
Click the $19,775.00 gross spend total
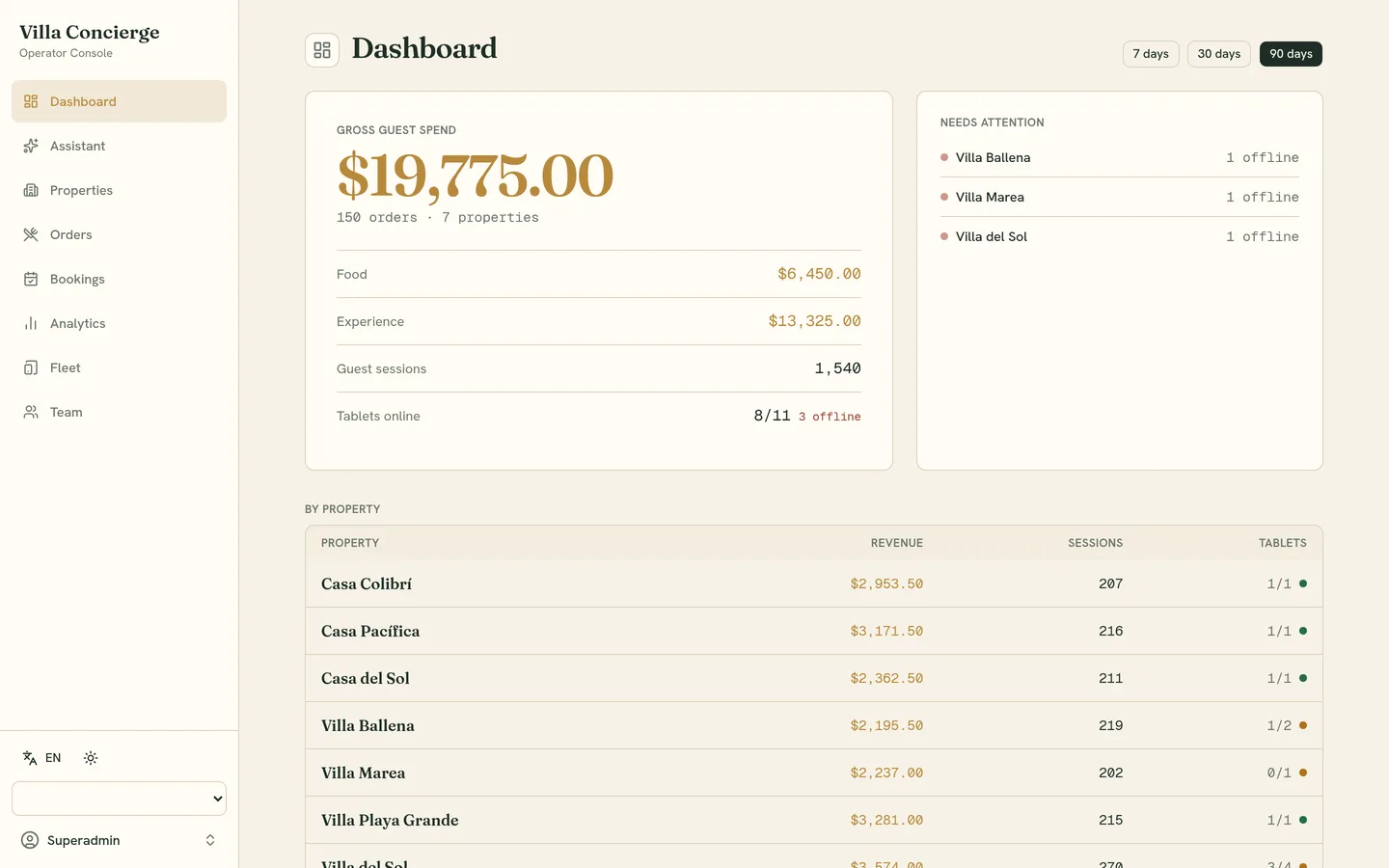[475, 176]
